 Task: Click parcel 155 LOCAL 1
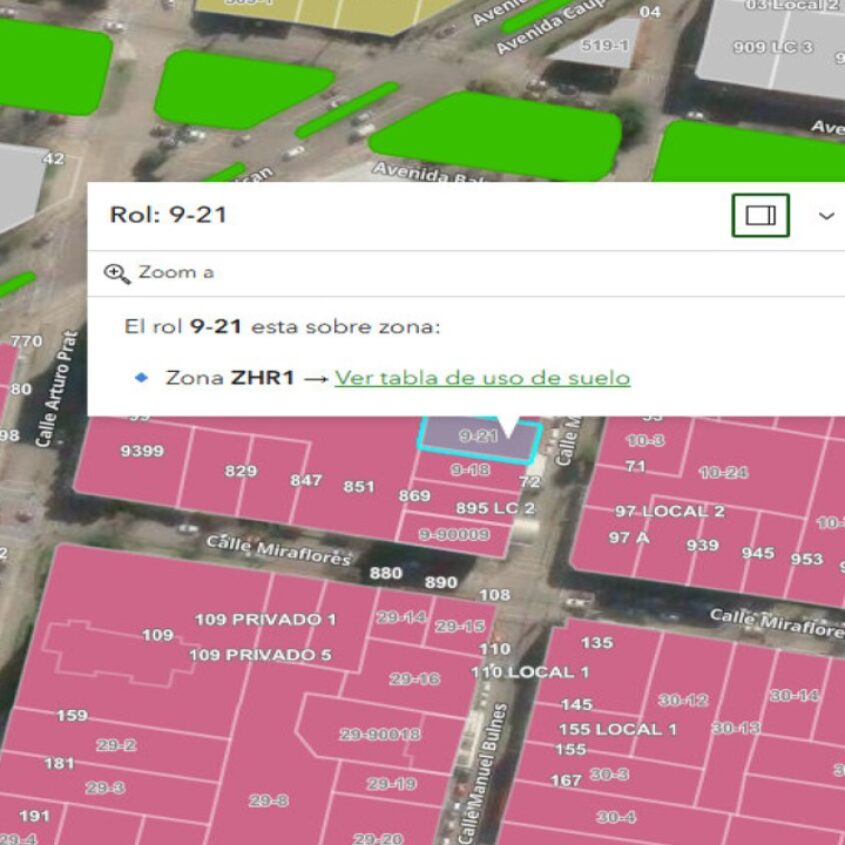pos(617,729)
